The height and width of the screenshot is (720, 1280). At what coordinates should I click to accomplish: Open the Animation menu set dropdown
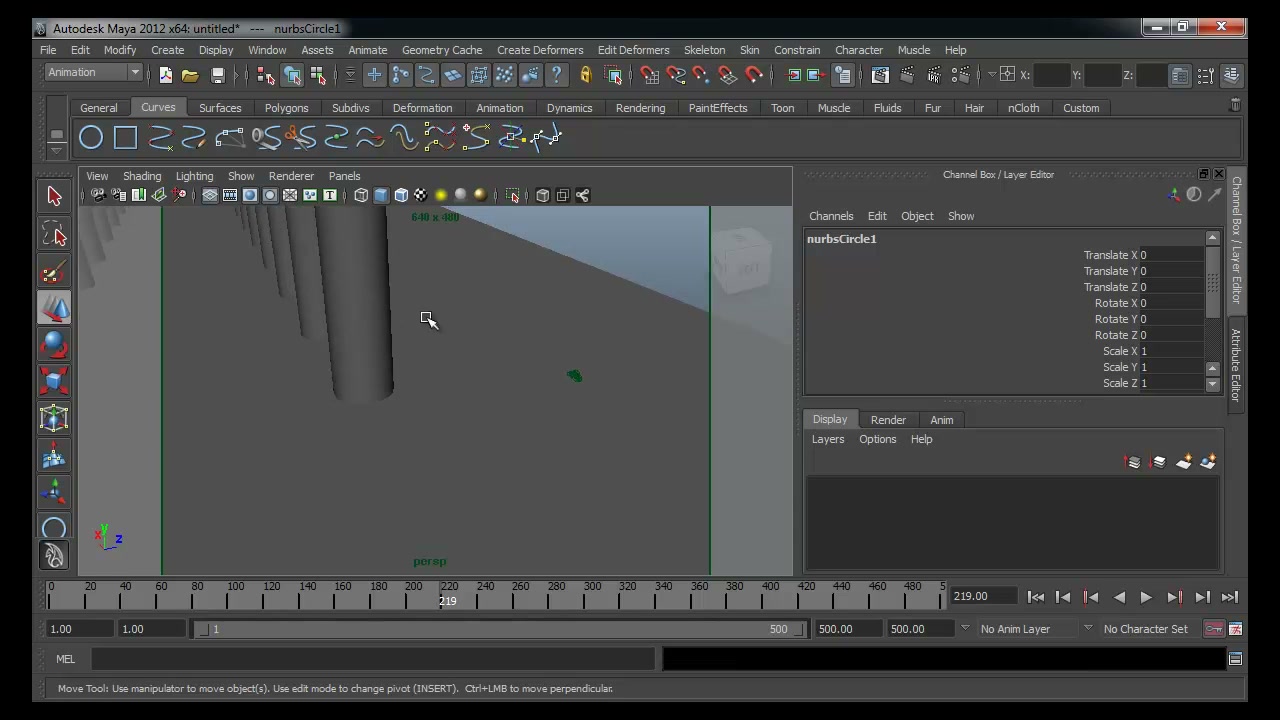point(94,73)
